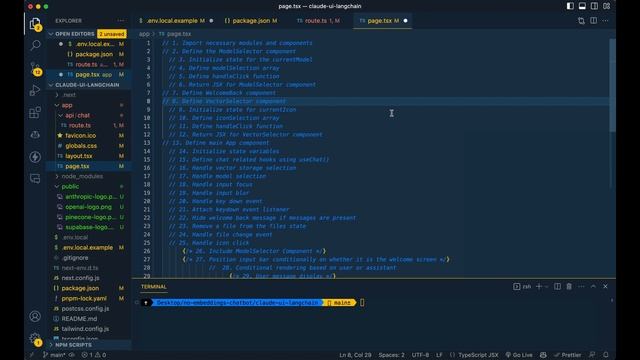Click Prettier in the status bar
Viewport: 640px width, 360px height.
pyautogui.click(x=567, y=355)
